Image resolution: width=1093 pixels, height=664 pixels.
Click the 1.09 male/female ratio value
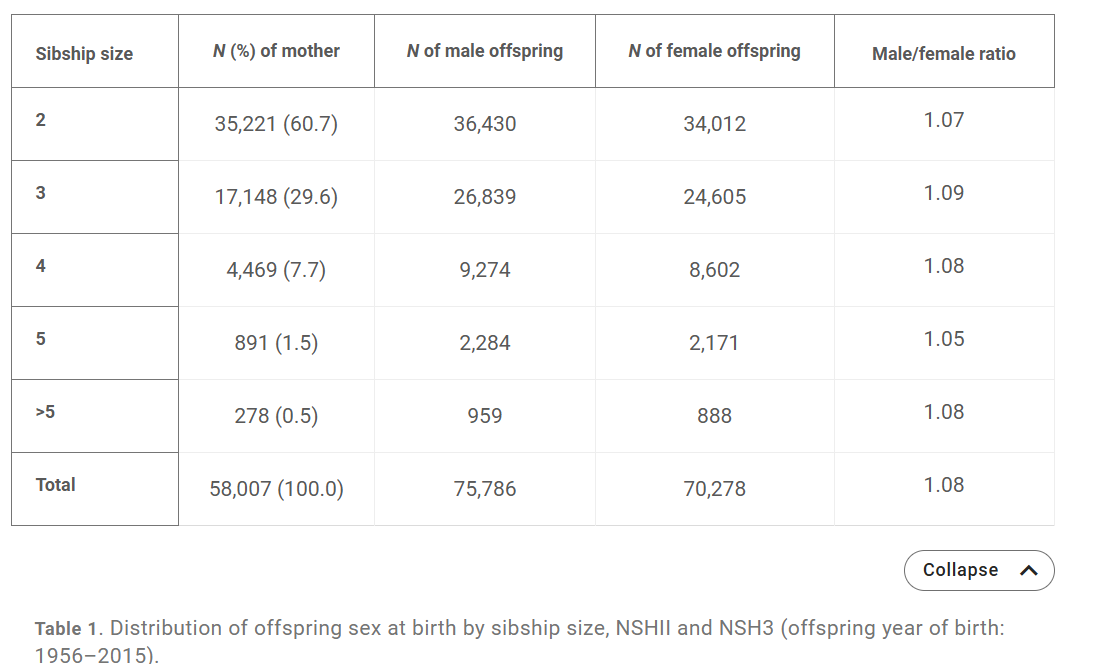tap(943, 193)
